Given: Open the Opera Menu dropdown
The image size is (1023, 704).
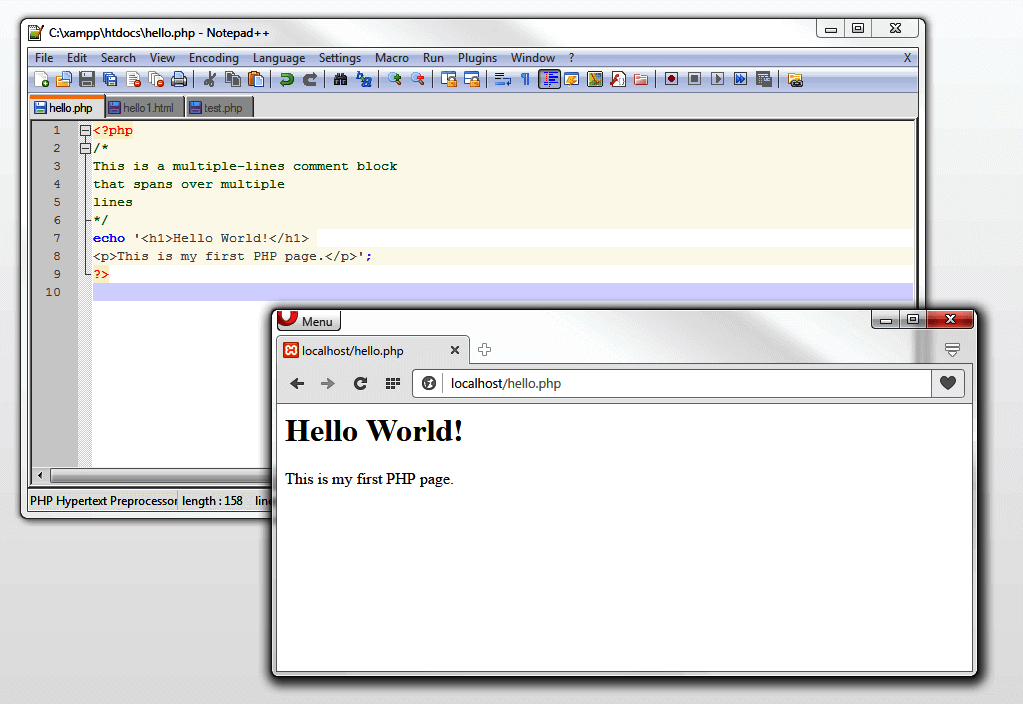Looking at the screenshot, I should (308, 321).
